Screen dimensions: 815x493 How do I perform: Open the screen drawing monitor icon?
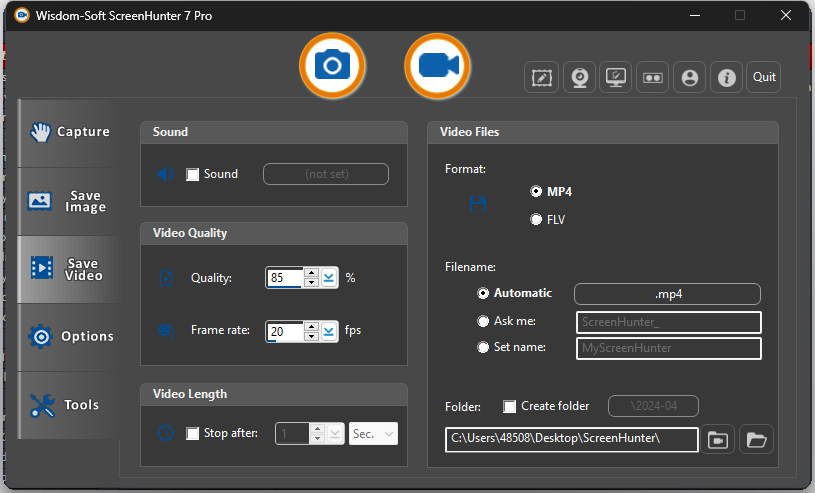[x=615, y=77]
